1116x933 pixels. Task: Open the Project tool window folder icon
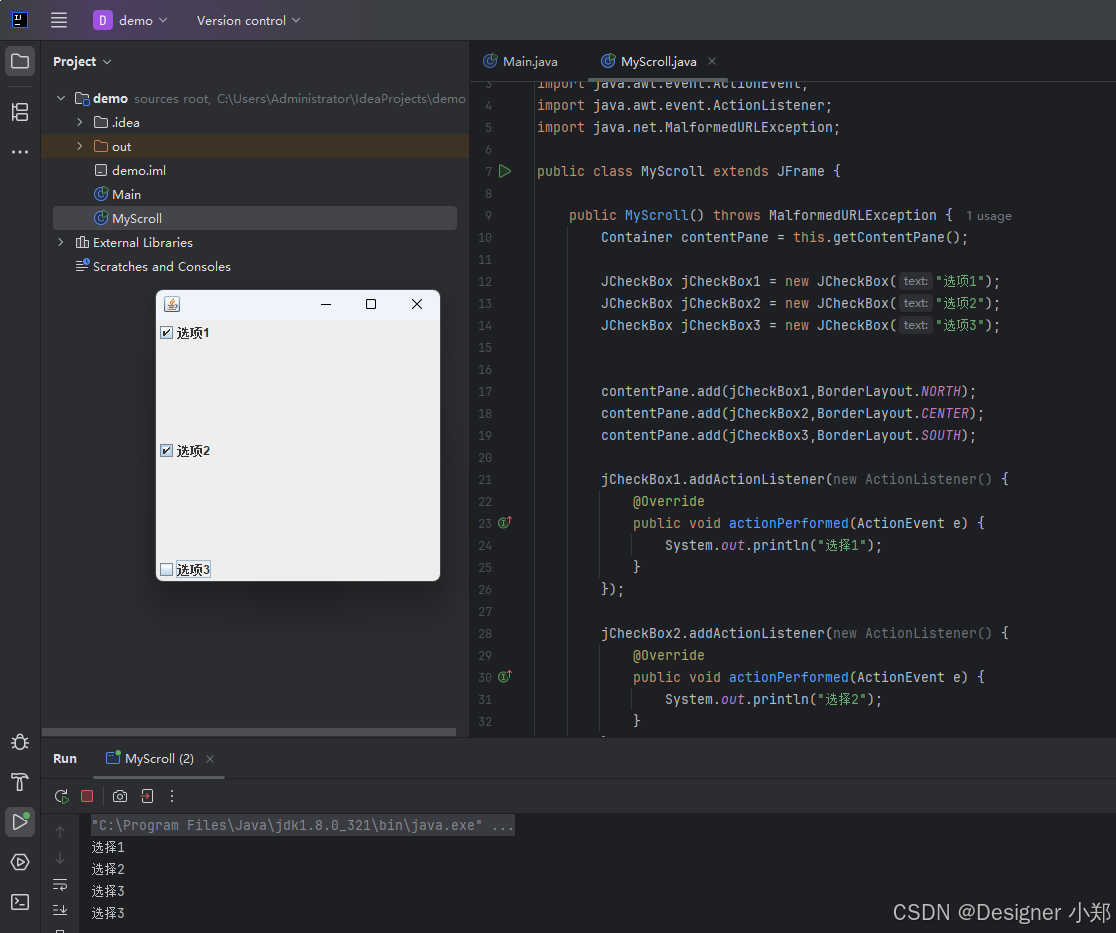tap(20, 61)
